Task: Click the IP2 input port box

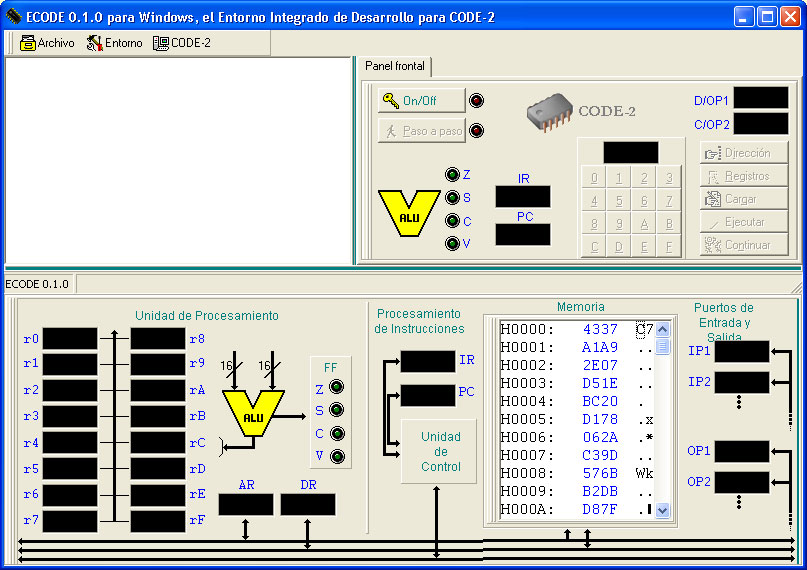Action: (742, 382)
